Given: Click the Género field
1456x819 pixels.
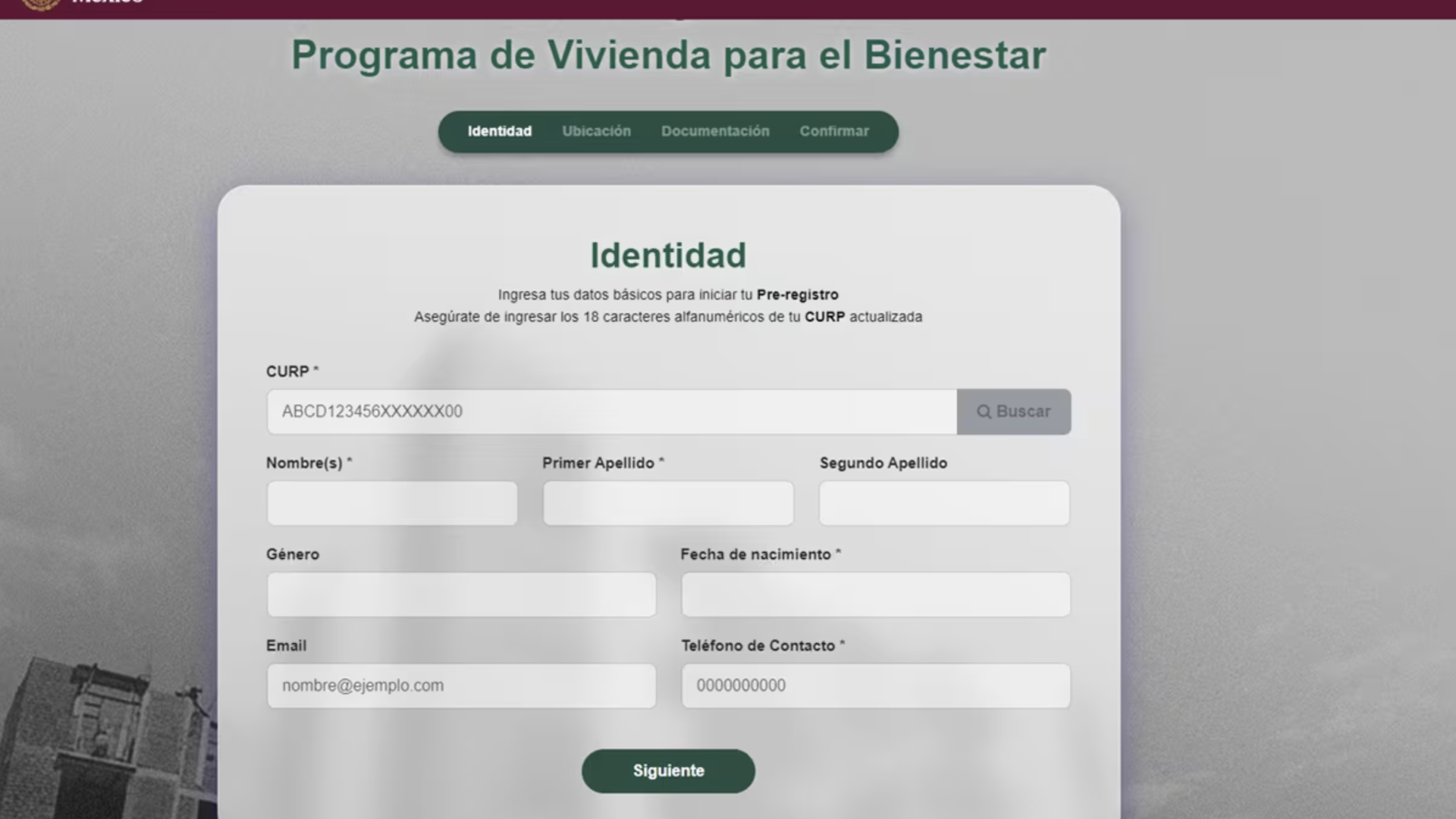Looking at the screenshot, I should point(461,595).
